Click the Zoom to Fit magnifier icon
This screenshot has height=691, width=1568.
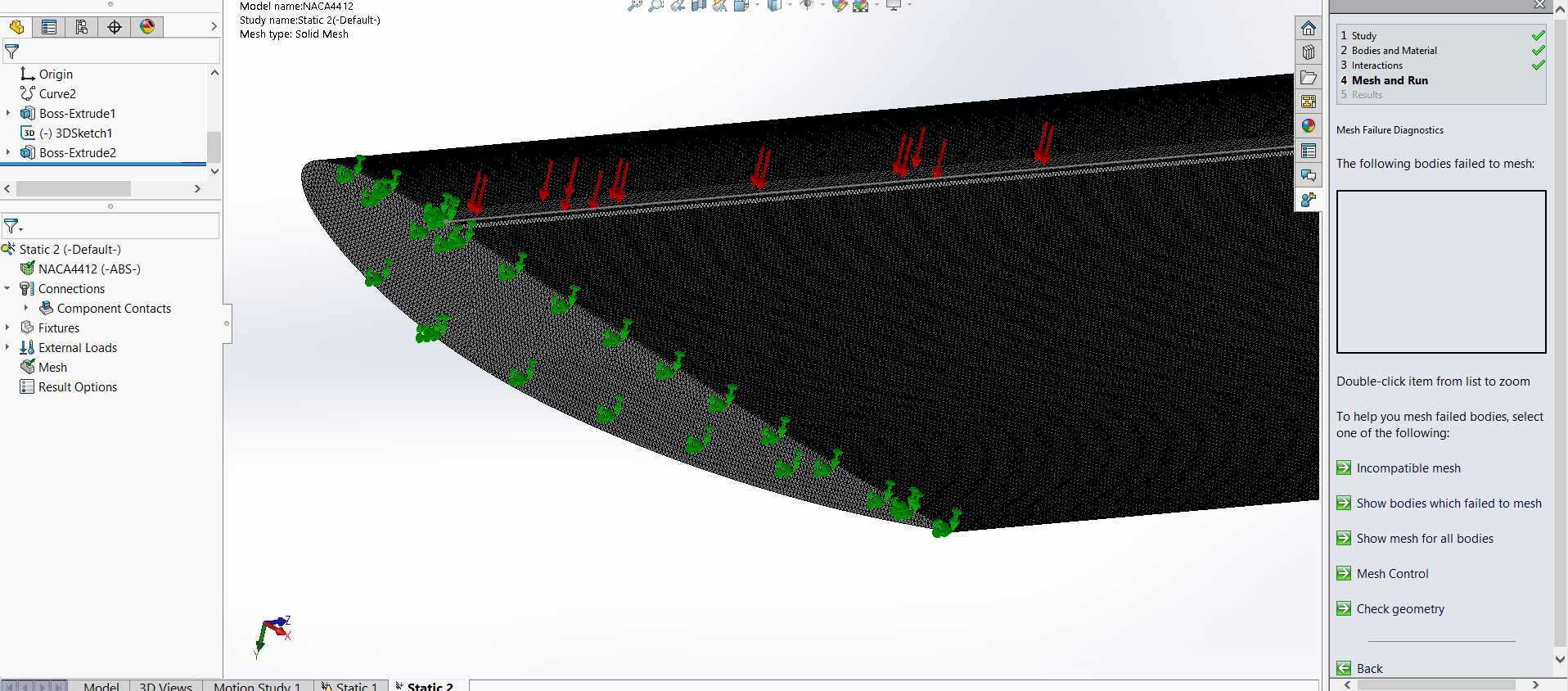634,5
